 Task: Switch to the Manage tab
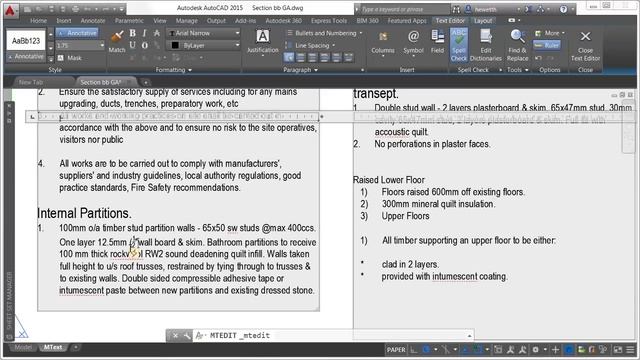click(187, 20)
